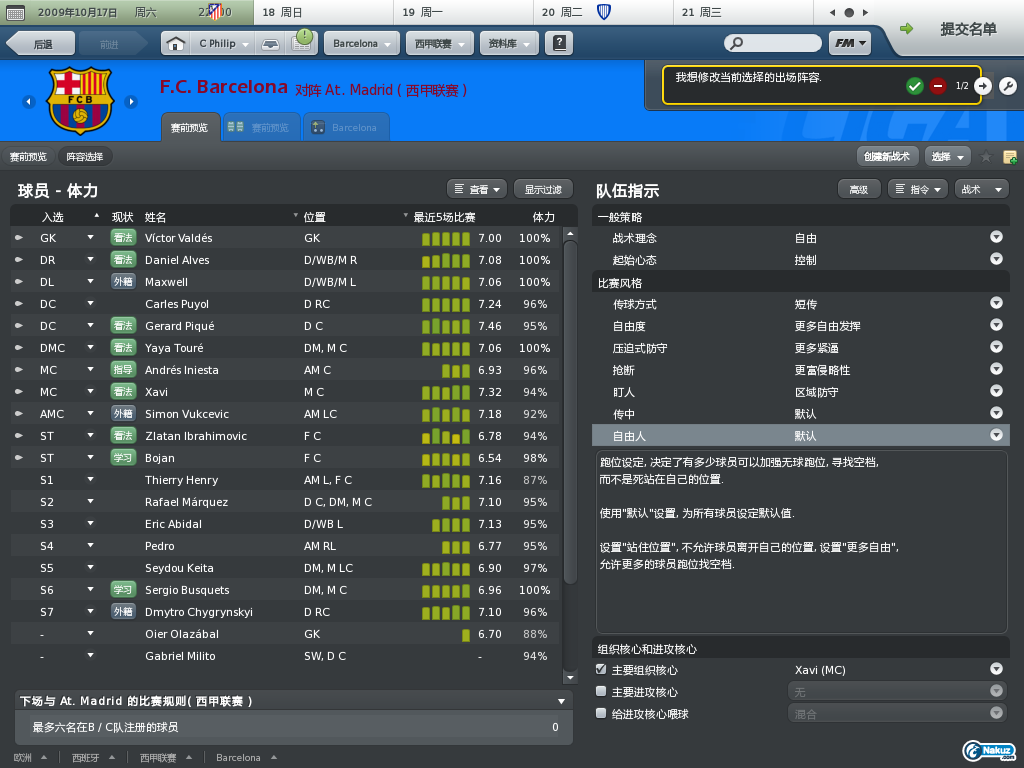The width and height of the screenshot is (1024, 768).
Task: Click the 指导 status badge for Andrés Iniesta
Action: coord(123,370)
